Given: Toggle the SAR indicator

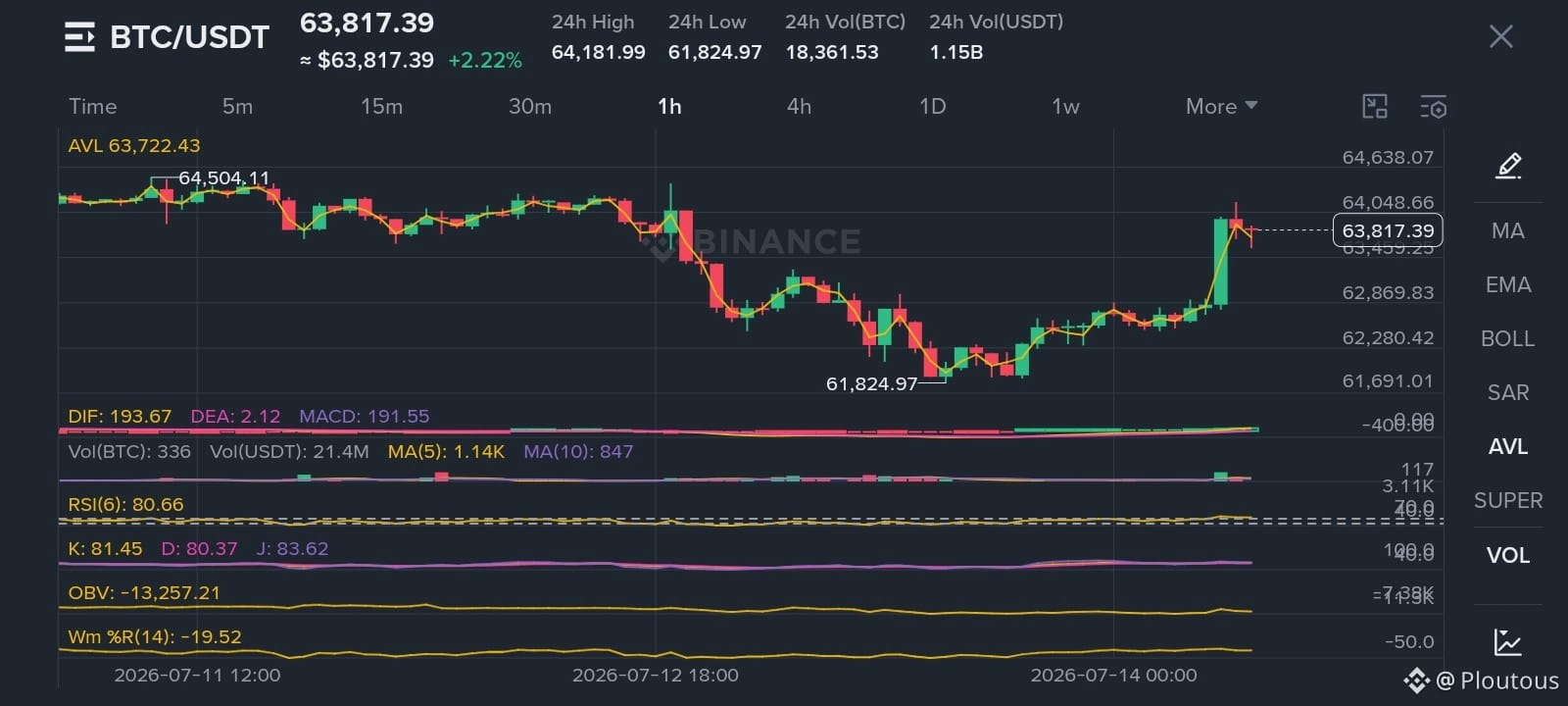Looking at the screenshot, I should pos(1507,393).
